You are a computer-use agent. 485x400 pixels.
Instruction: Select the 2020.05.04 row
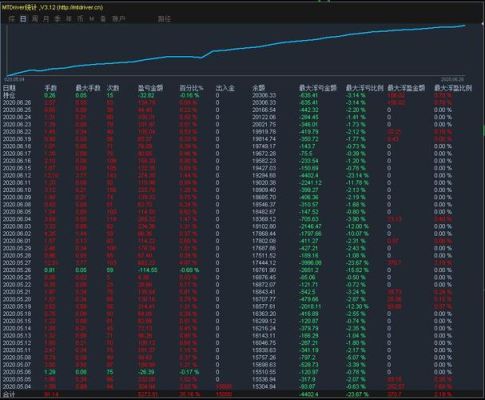pyautogui.click(x=237, y=387)
